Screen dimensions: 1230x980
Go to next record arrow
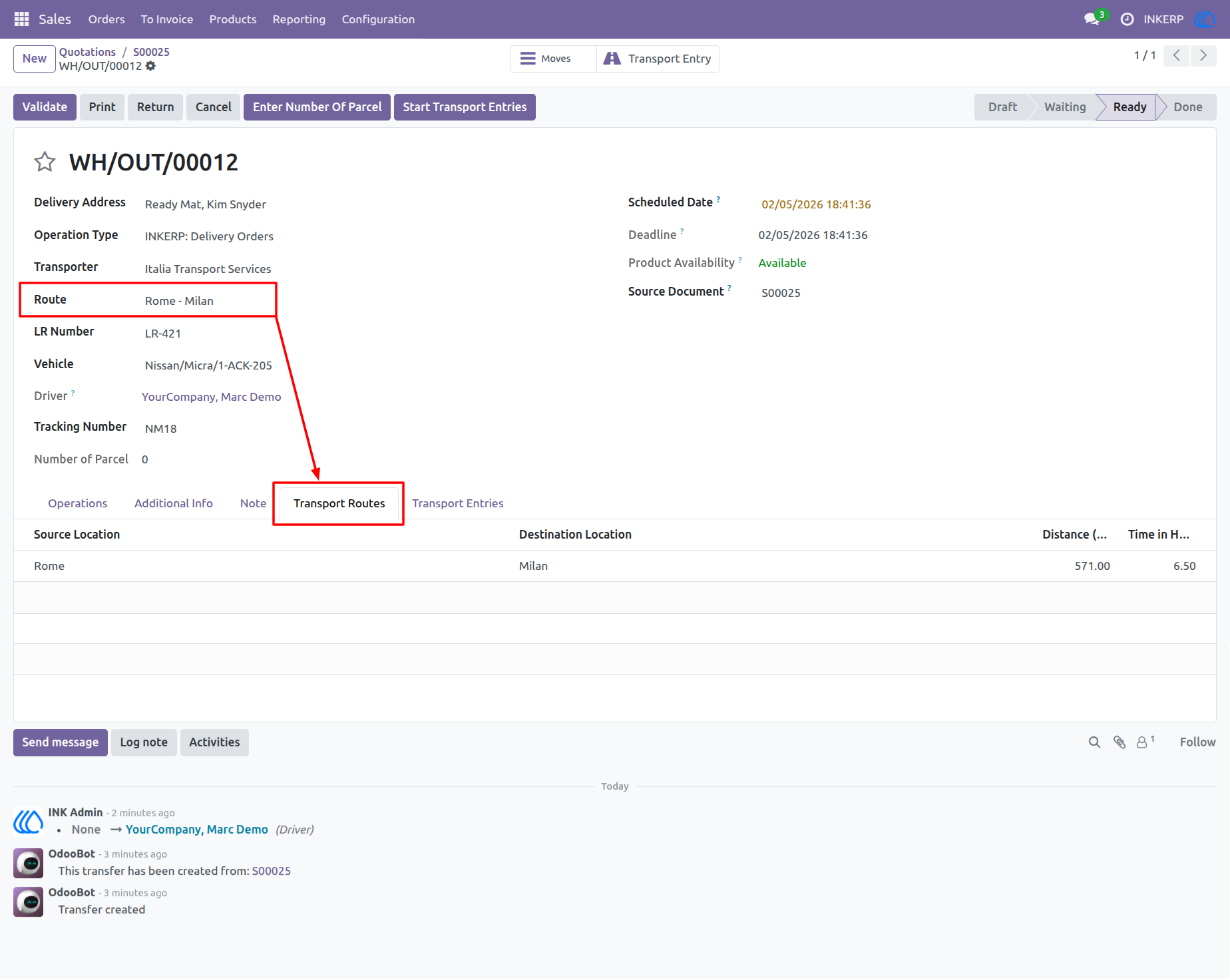[1203, 56]
